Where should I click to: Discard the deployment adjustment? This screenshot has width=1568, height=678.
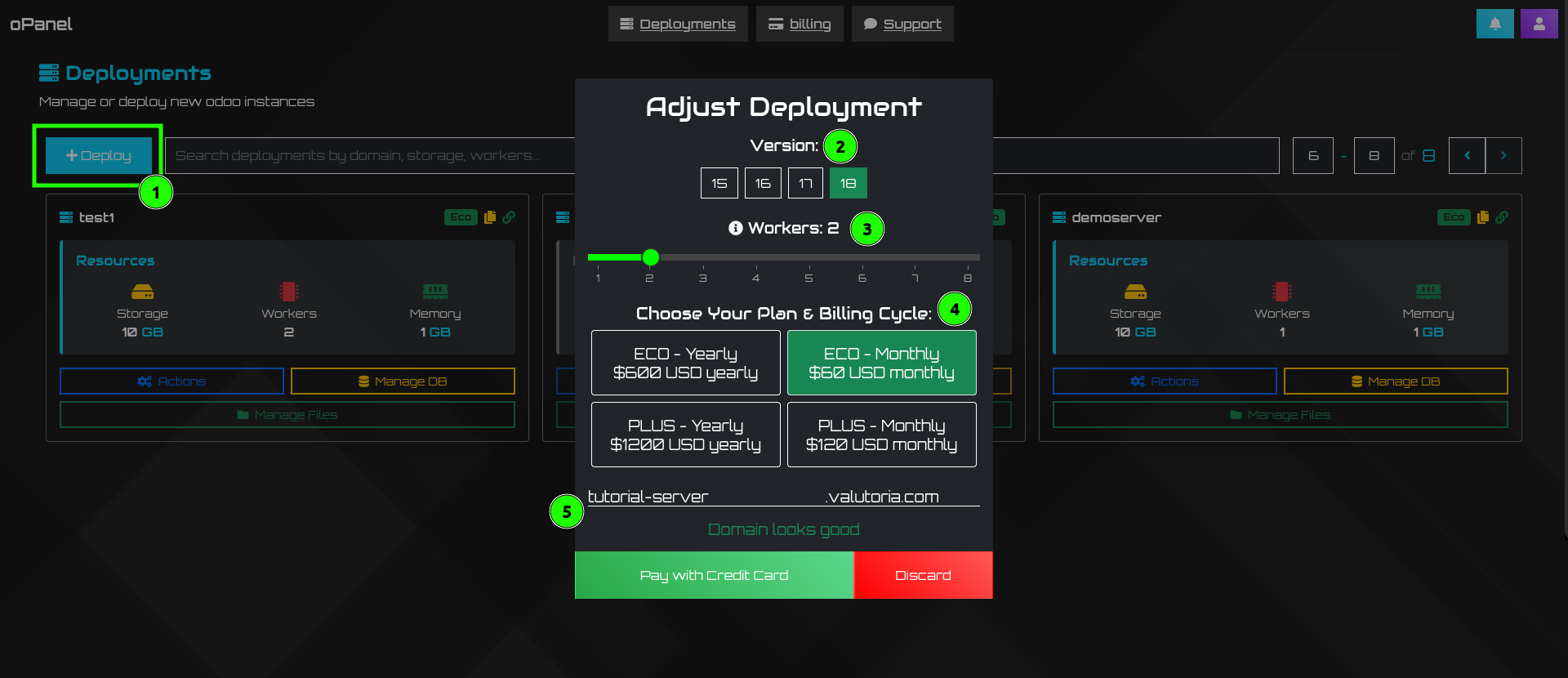(924, 575)
